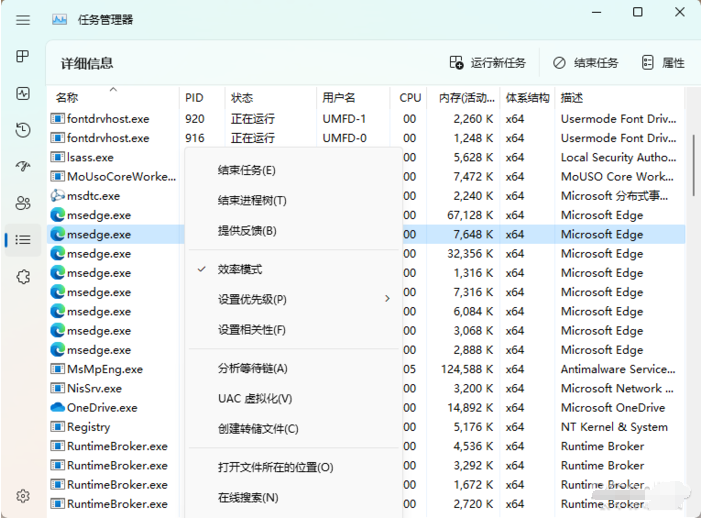The image size is (704, 521).
Task: Open the Performance page icon
Action: click(23, 94)
